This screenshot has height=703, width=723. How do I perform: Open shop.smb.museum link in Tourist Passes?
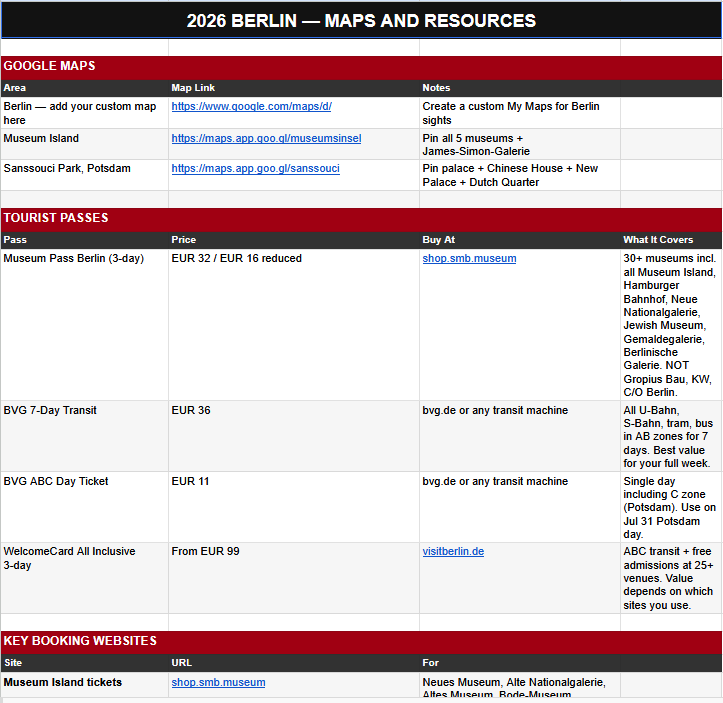[469, 259]
